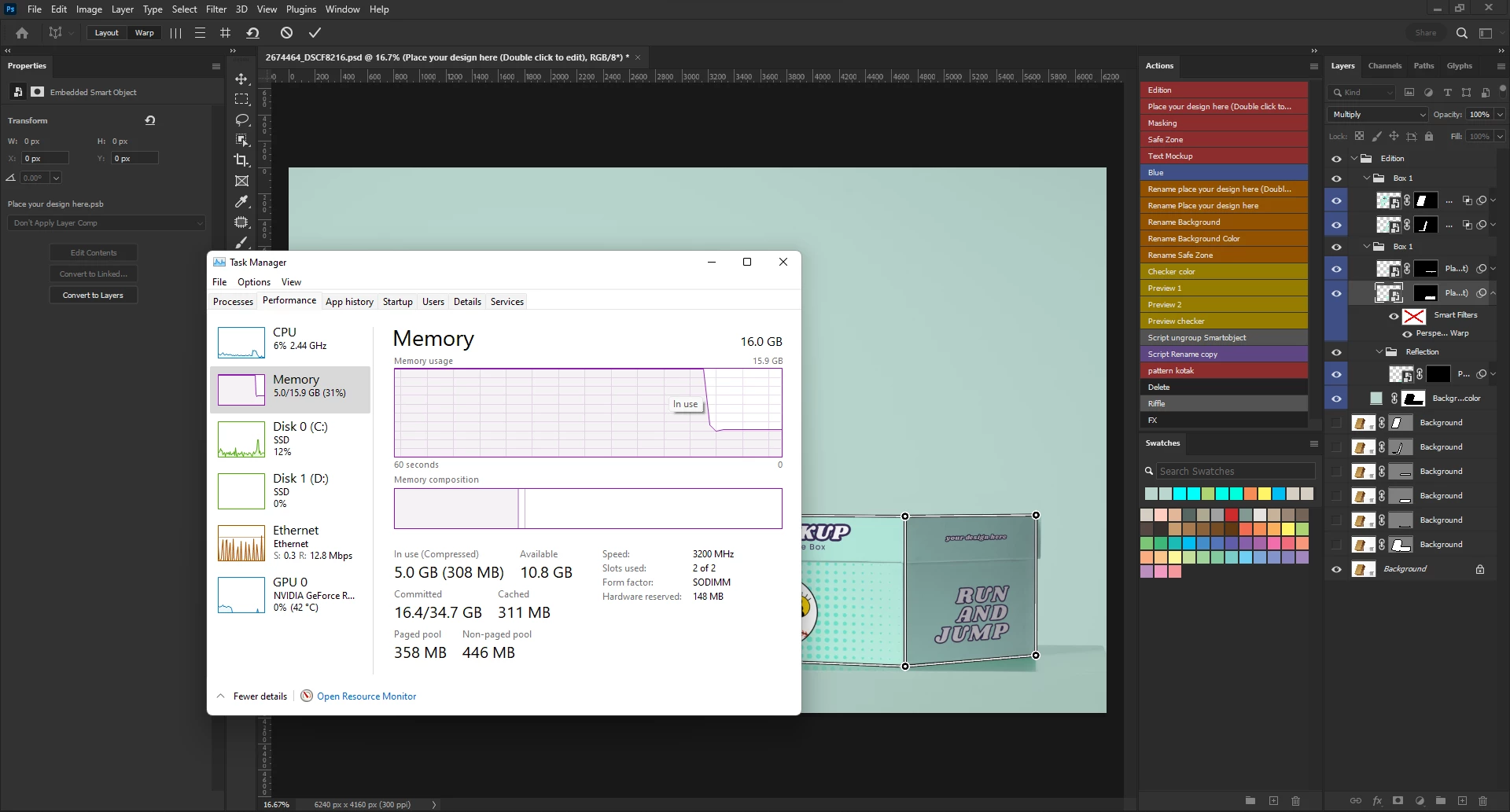The image size is (1510, 812).
Task: Open the Multiply blend mode dropdown
Action: 1377,115
